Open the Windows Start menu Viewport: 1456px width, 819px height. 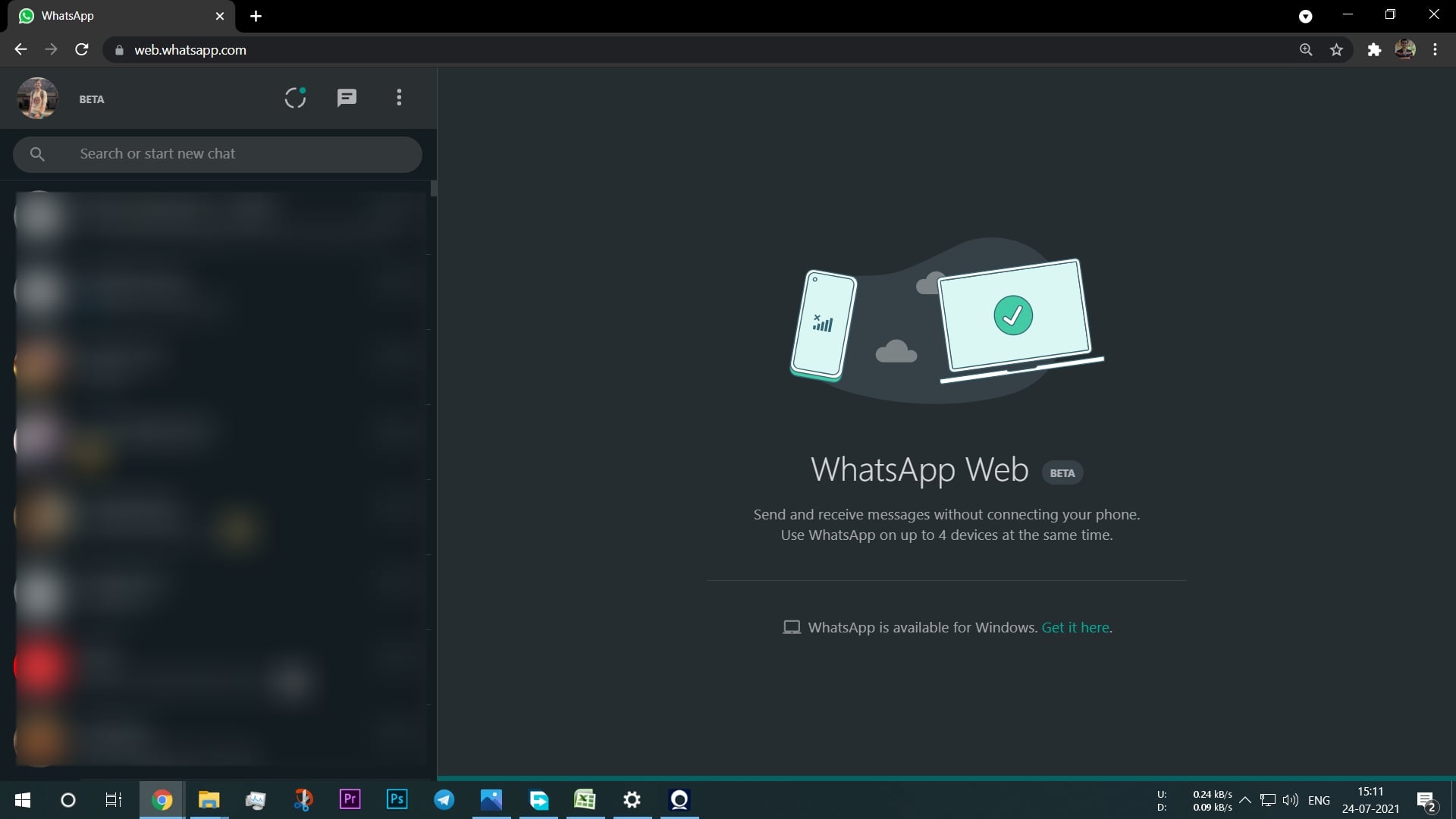[23, 800]
